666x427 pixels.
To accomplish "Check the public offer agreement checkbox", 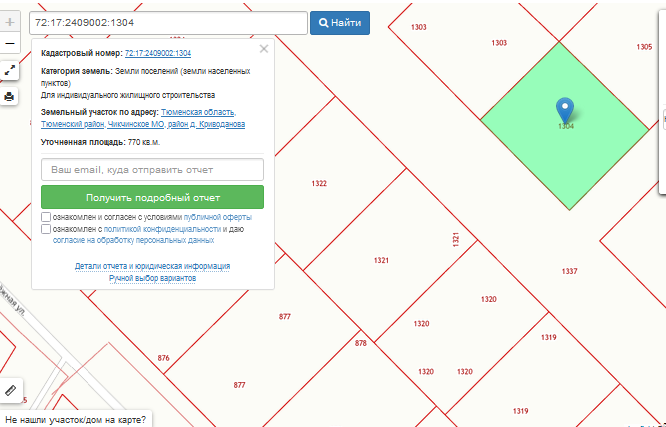I will [47, 217].
